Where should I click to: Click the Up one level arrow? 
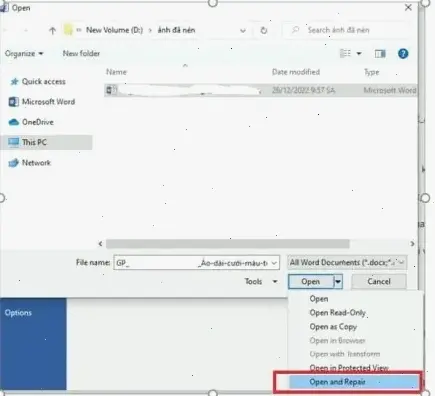[x=52, y=31]
